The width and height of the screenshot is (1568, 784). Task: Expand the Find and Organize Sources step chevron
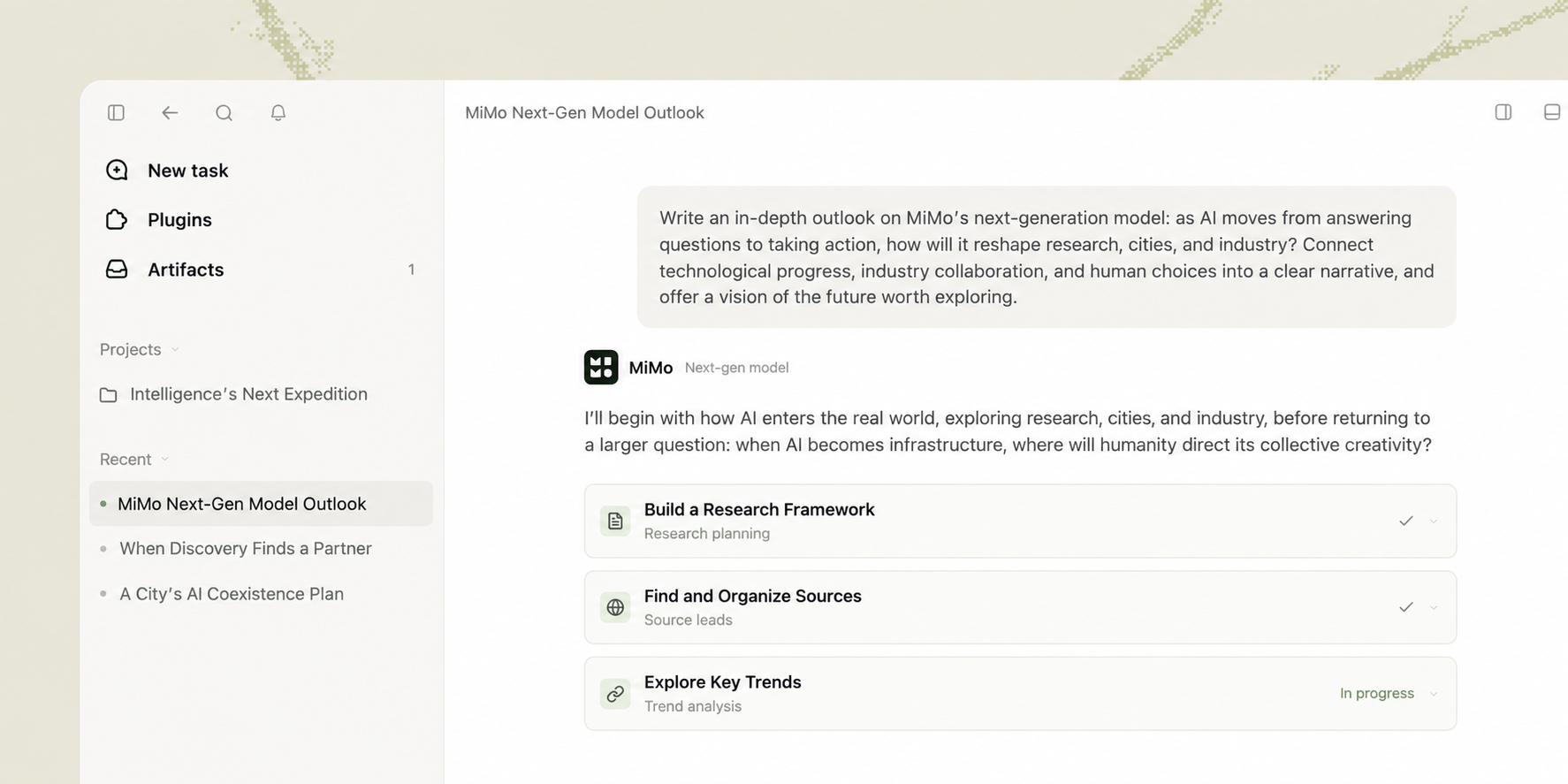tap(1434, 607)
